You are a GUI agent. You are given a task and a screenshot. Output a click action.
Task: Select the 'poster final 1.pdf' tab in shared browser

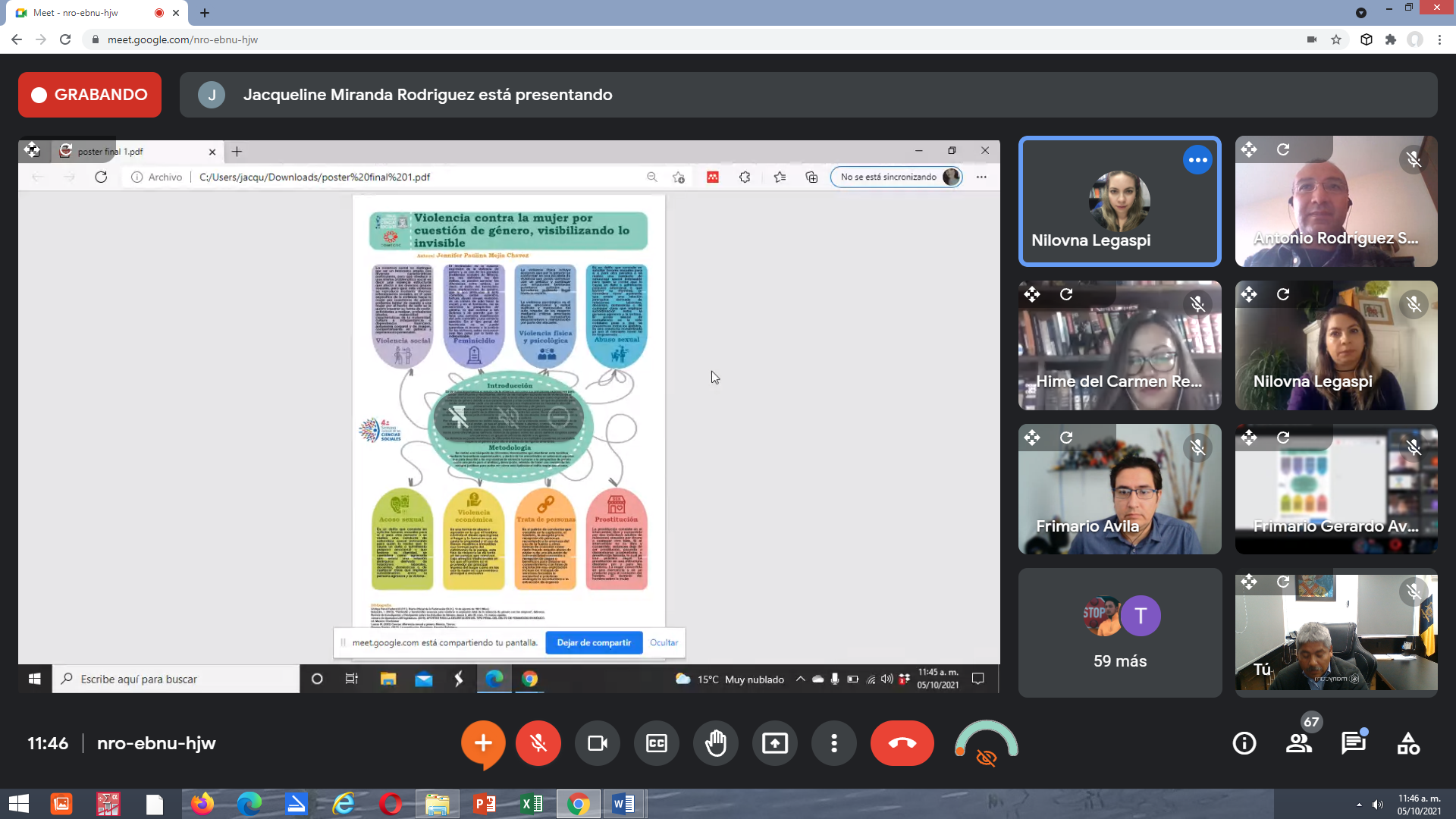(x=136, y=152)
